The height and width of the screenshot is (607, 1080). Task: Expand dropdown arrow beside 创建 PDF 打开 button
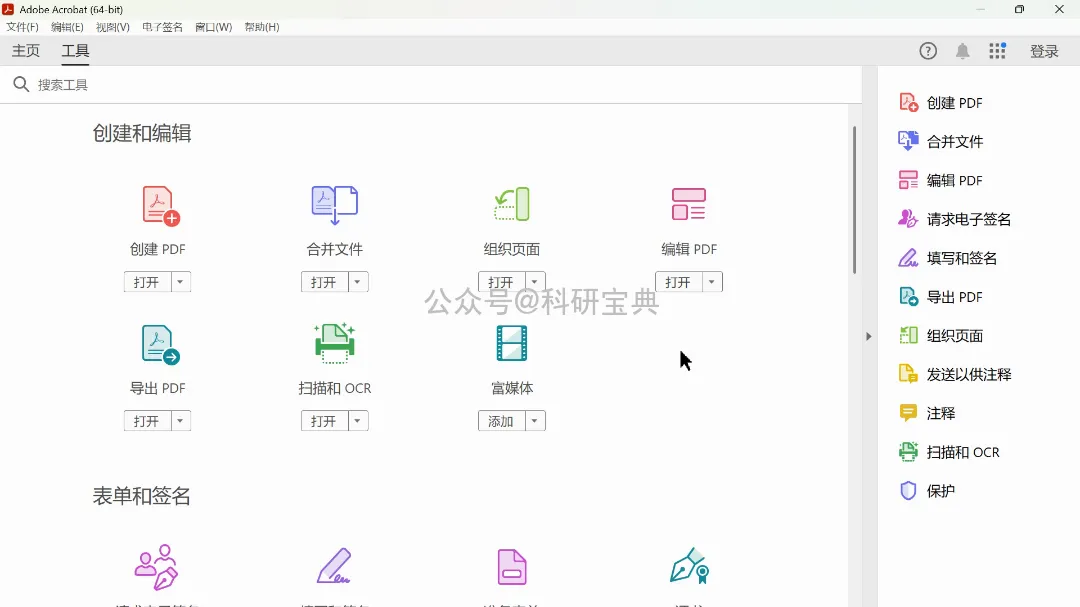tap(180, 282)
